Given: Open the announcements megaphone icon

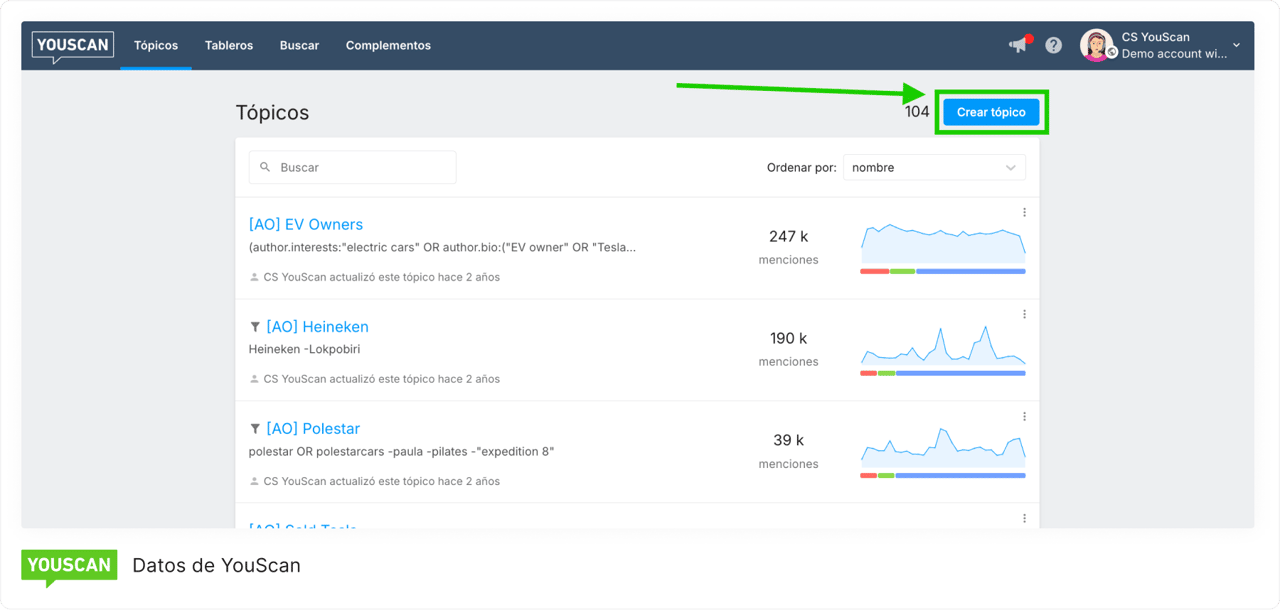Looking at the screenshot, I should pos(1018,45).
